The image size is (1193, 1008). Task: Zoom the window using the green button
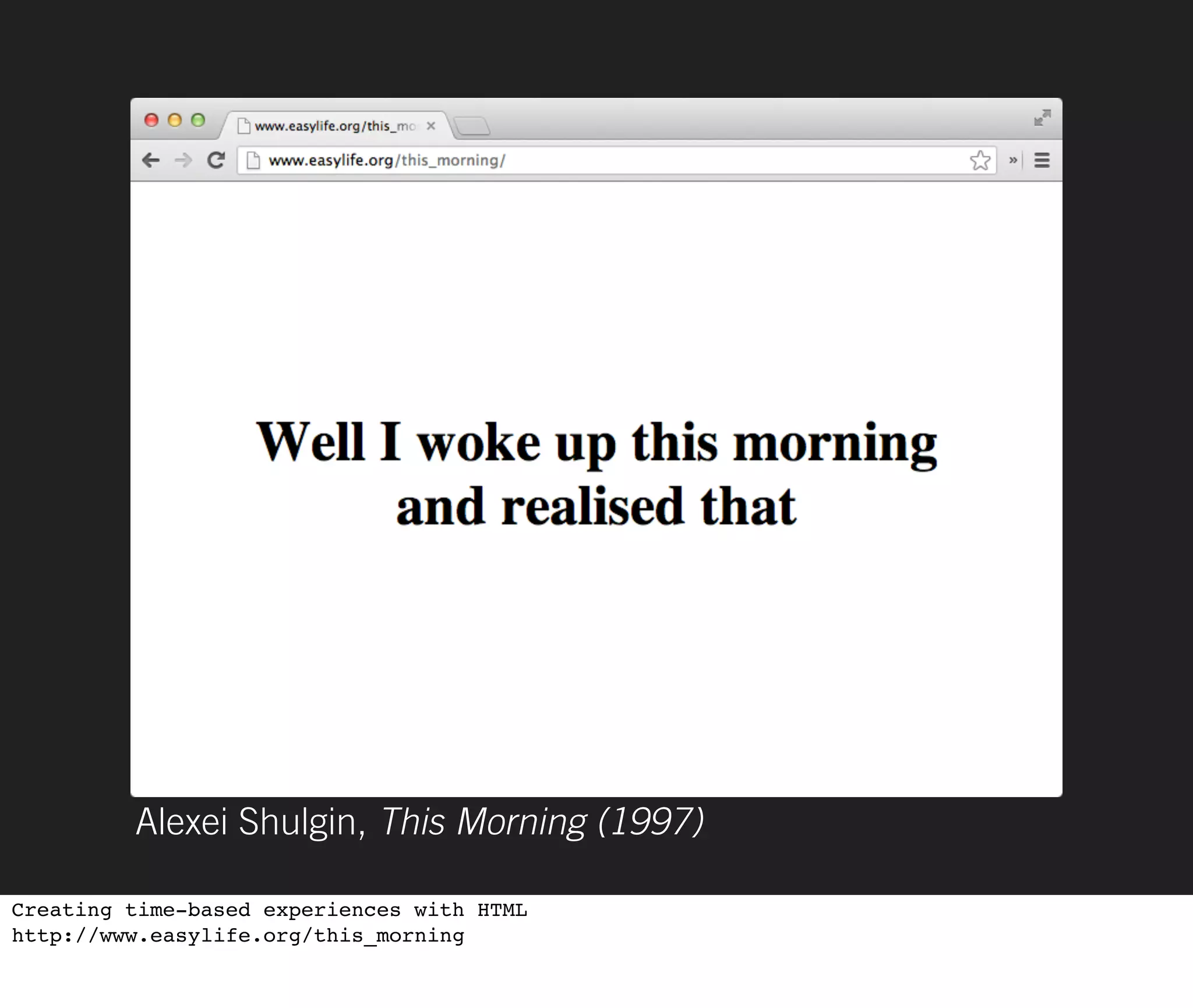pyautogui.click(x=198, y=120)
